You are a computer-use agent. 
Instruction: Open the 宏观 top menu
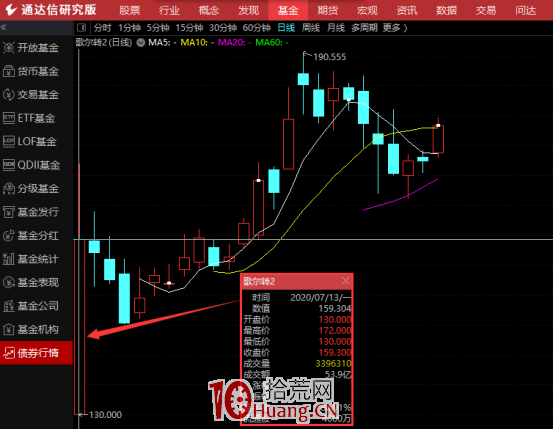point(367,10)
